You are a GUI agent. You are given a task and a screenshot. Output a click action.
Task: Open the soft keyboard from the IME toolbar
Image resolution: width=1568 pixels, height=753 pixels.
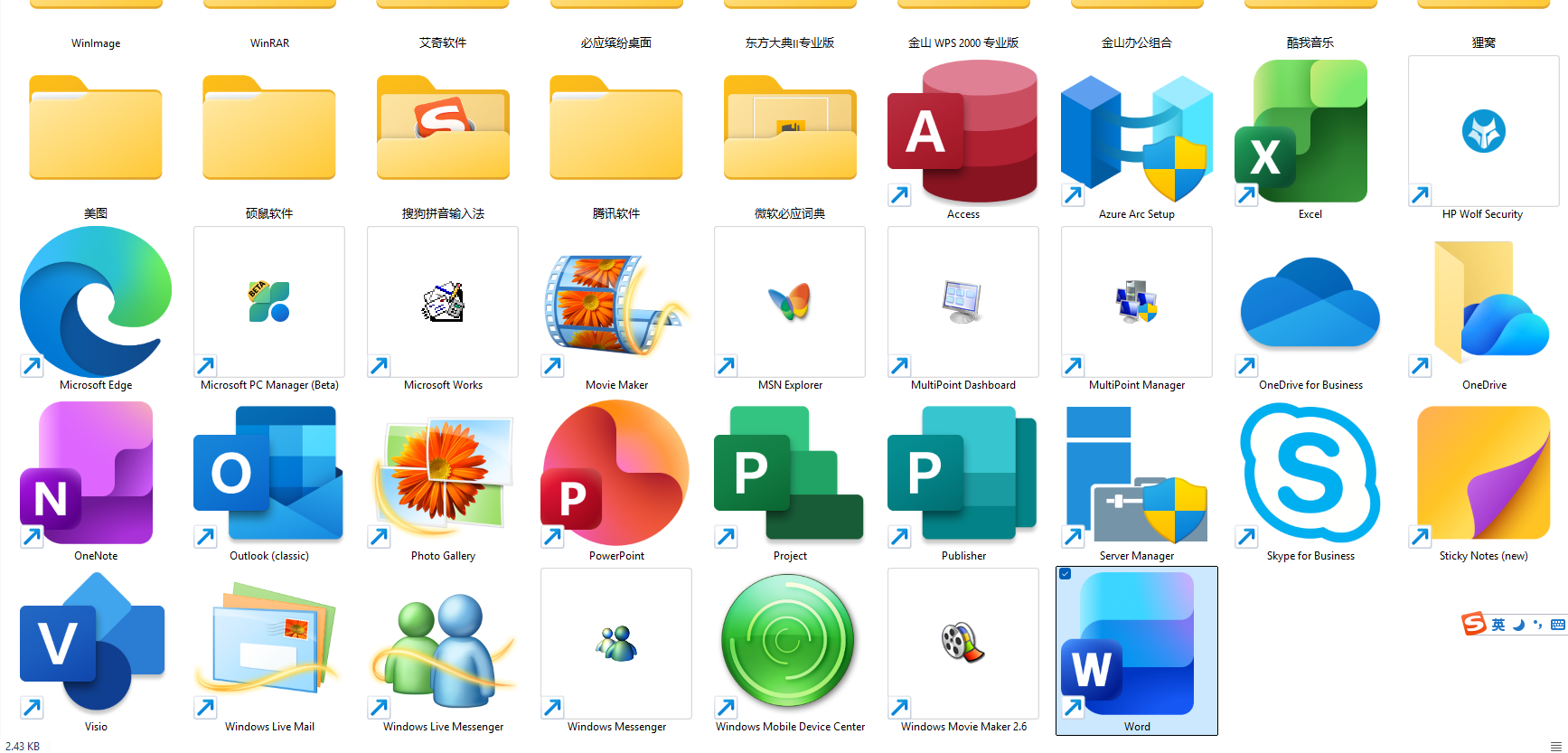point(1557,625)
